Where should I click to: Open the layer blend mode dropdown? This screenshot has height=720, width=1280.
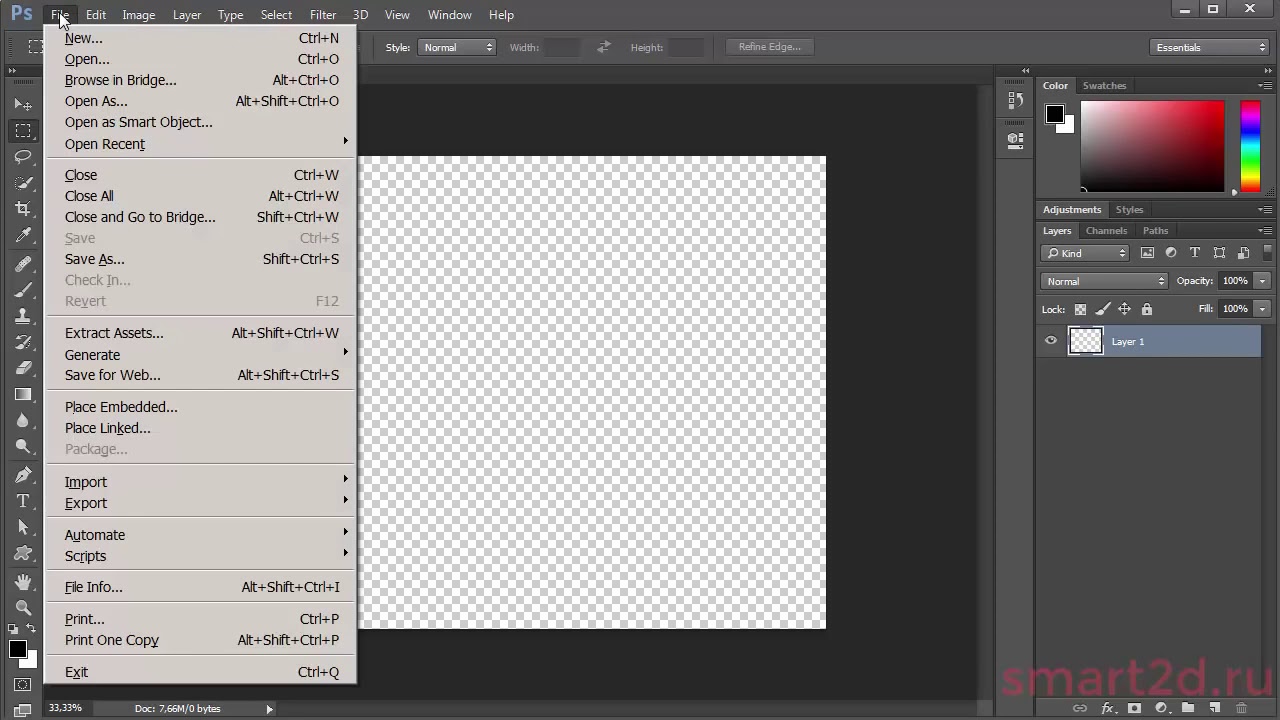coord(1104,281)
